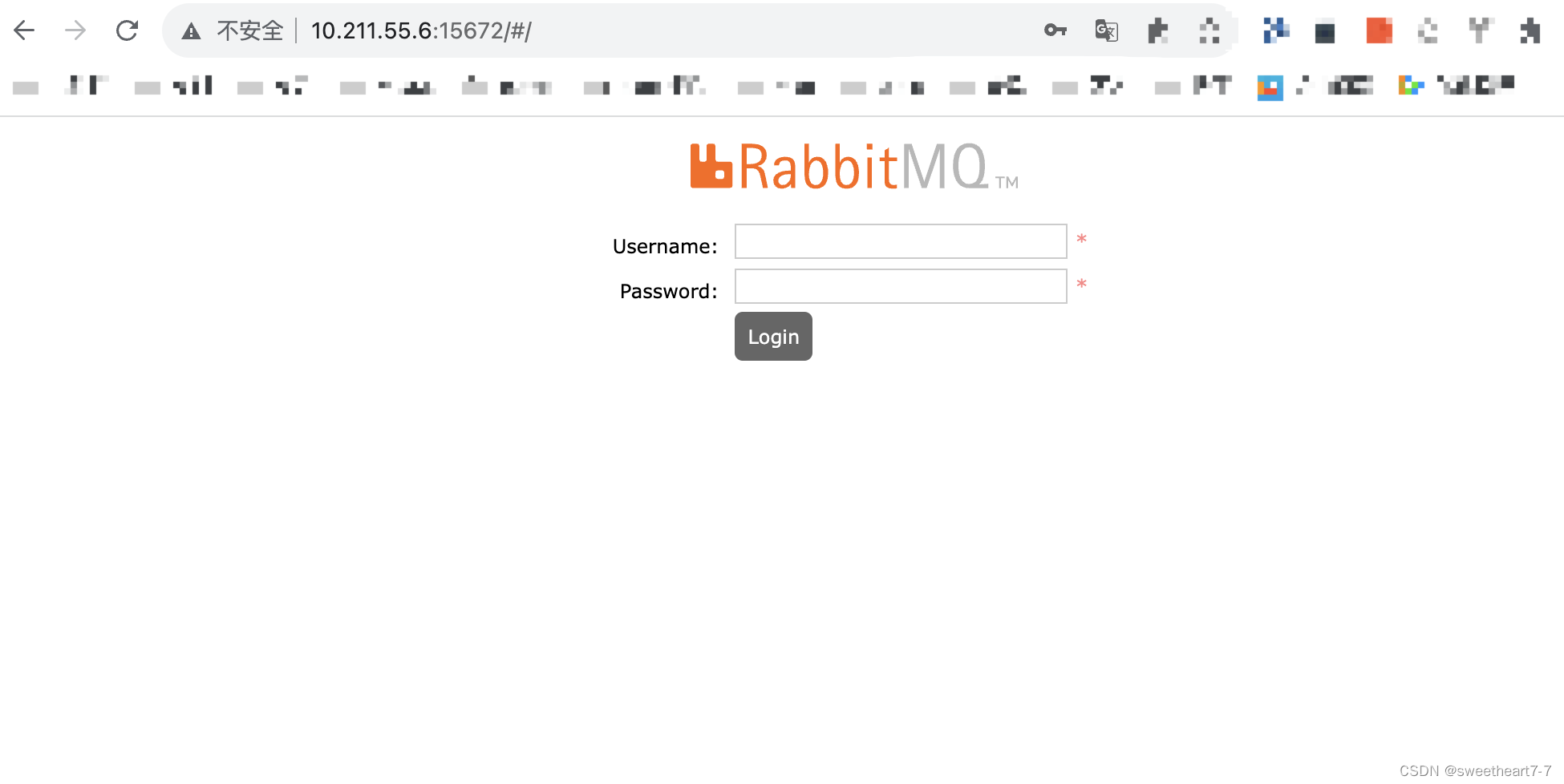
Task: Click the puzzle-piece icon beside the Translate icon
Action: (1157, 30)
